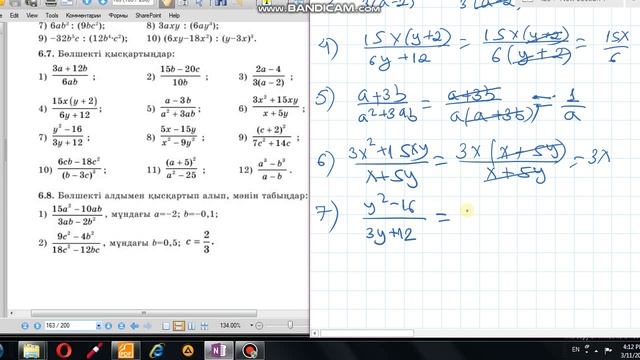Viewport: 640px width, 360px height.
Task: Switch to OneNote on taskbar
Action: coord(218,351)
